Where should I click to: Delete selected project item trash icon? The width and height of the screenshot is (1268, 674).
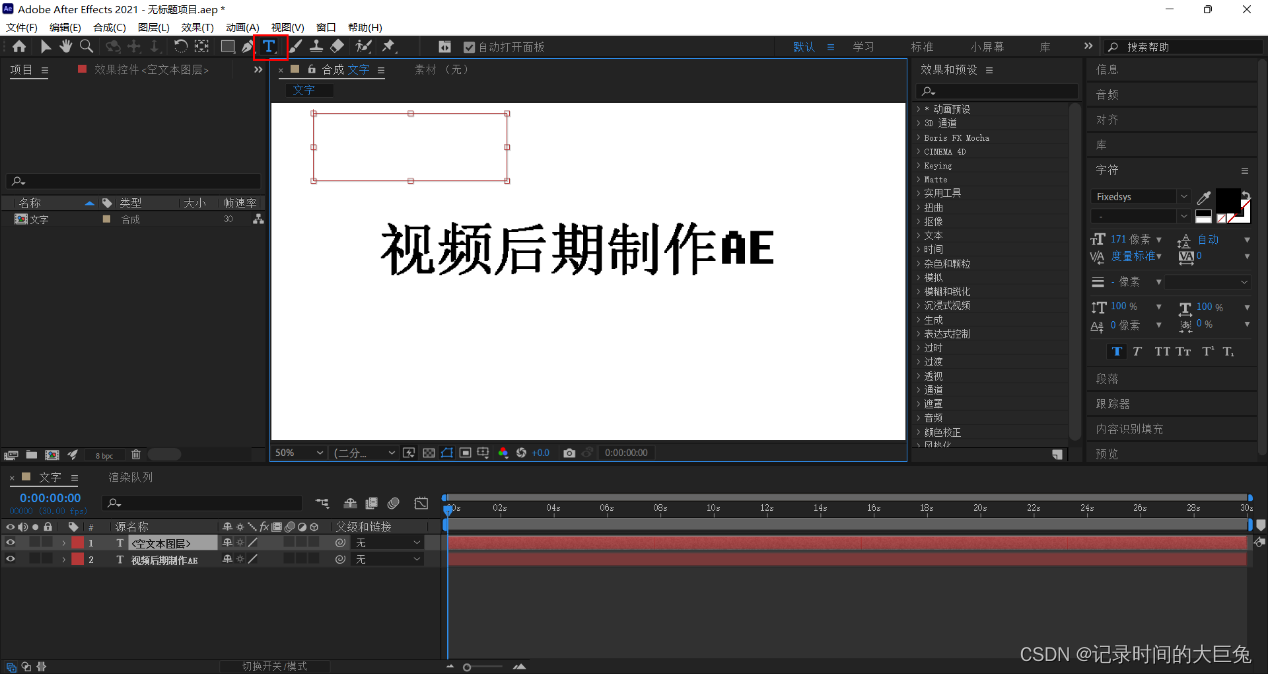click(x=136, y=454)
